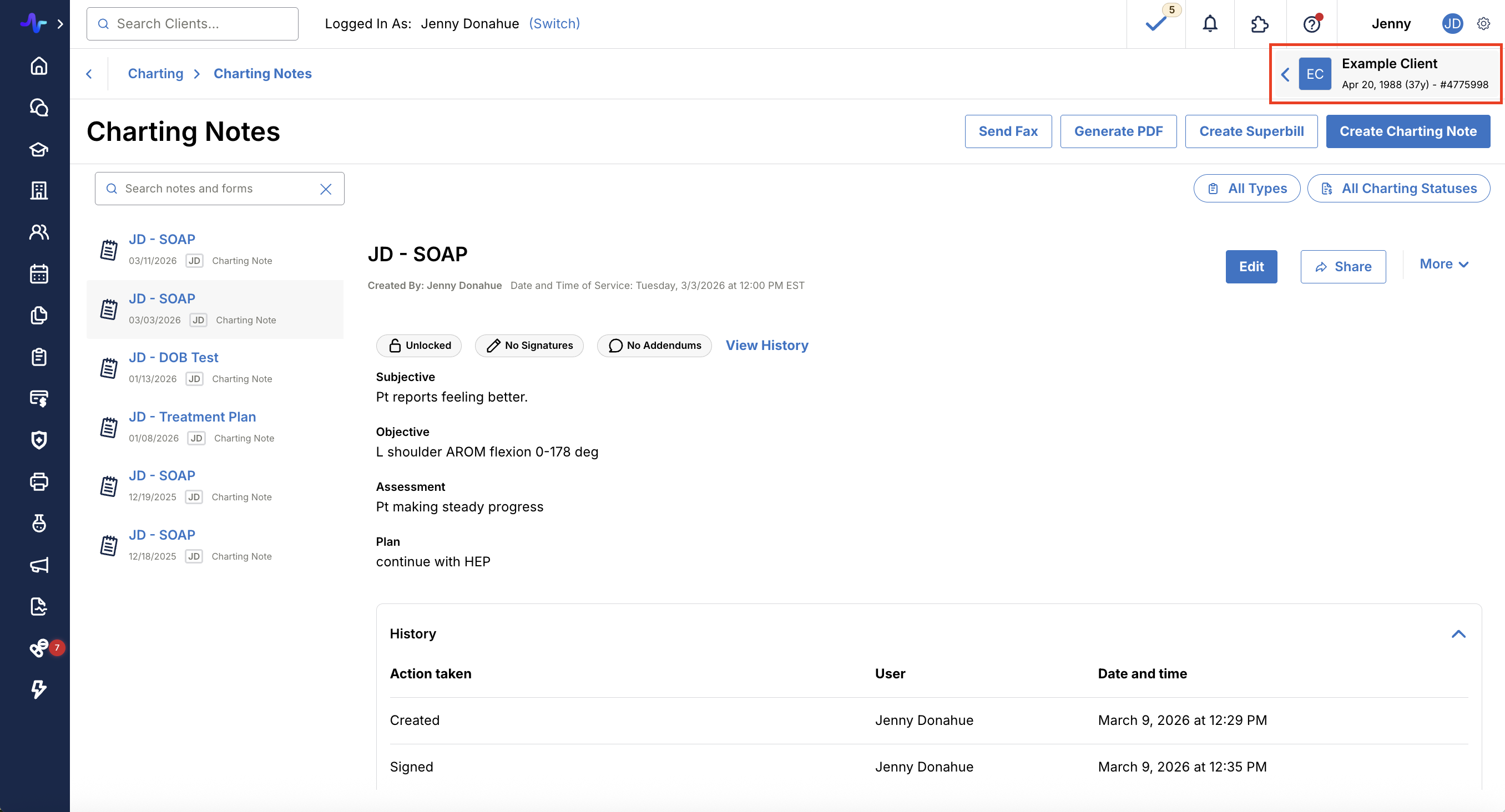
Task: Click the help question mark icon
Action: (1312, 24)
